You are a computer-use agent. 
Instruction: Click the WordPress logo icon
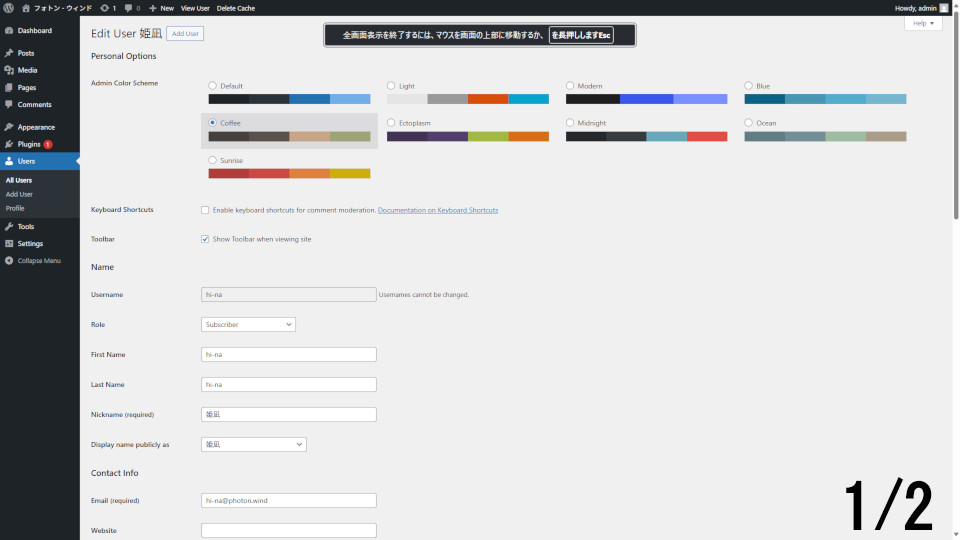9,8
